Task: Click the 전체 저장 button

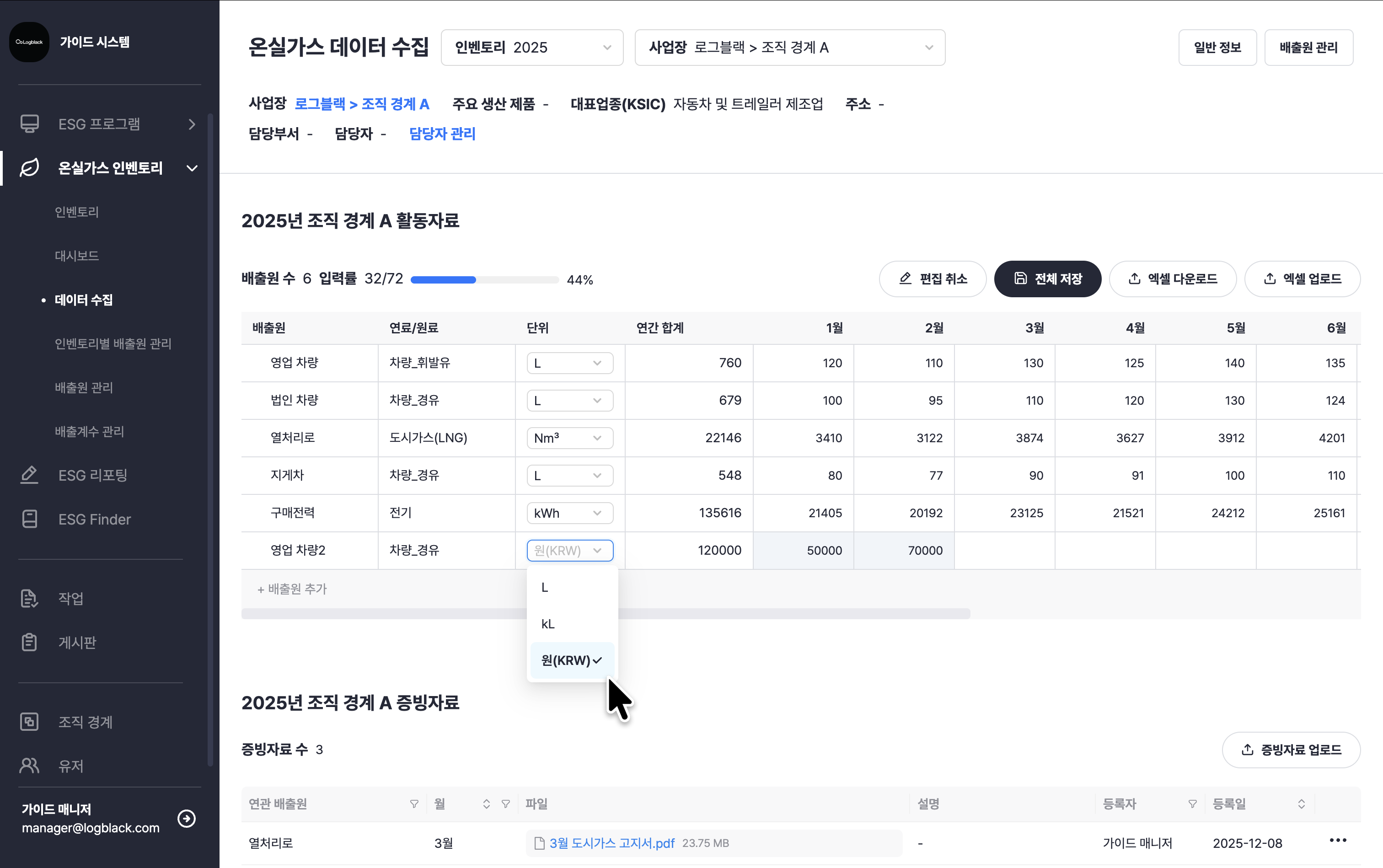Action: [1047, 279]
